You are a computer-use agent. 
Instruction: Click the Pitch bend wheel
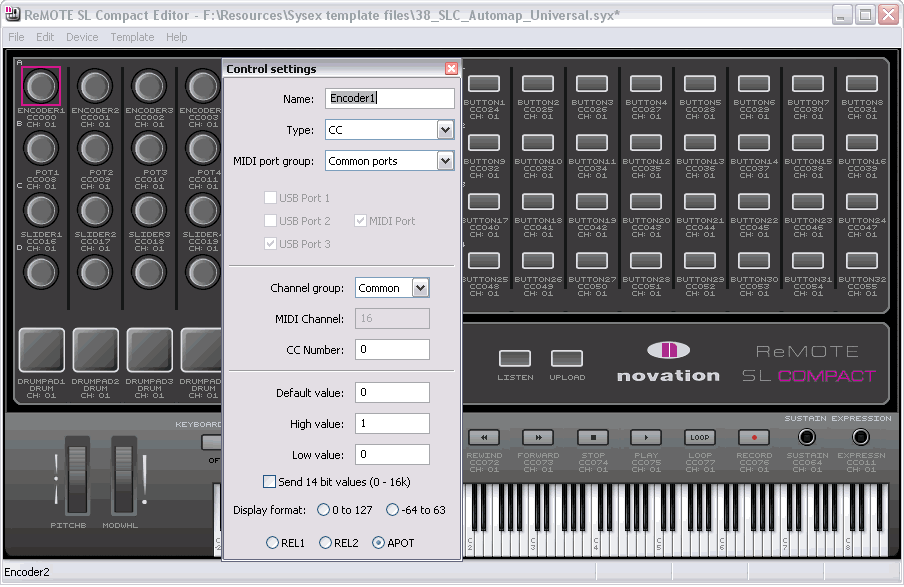pyautogui.click(x=77, y=476)
